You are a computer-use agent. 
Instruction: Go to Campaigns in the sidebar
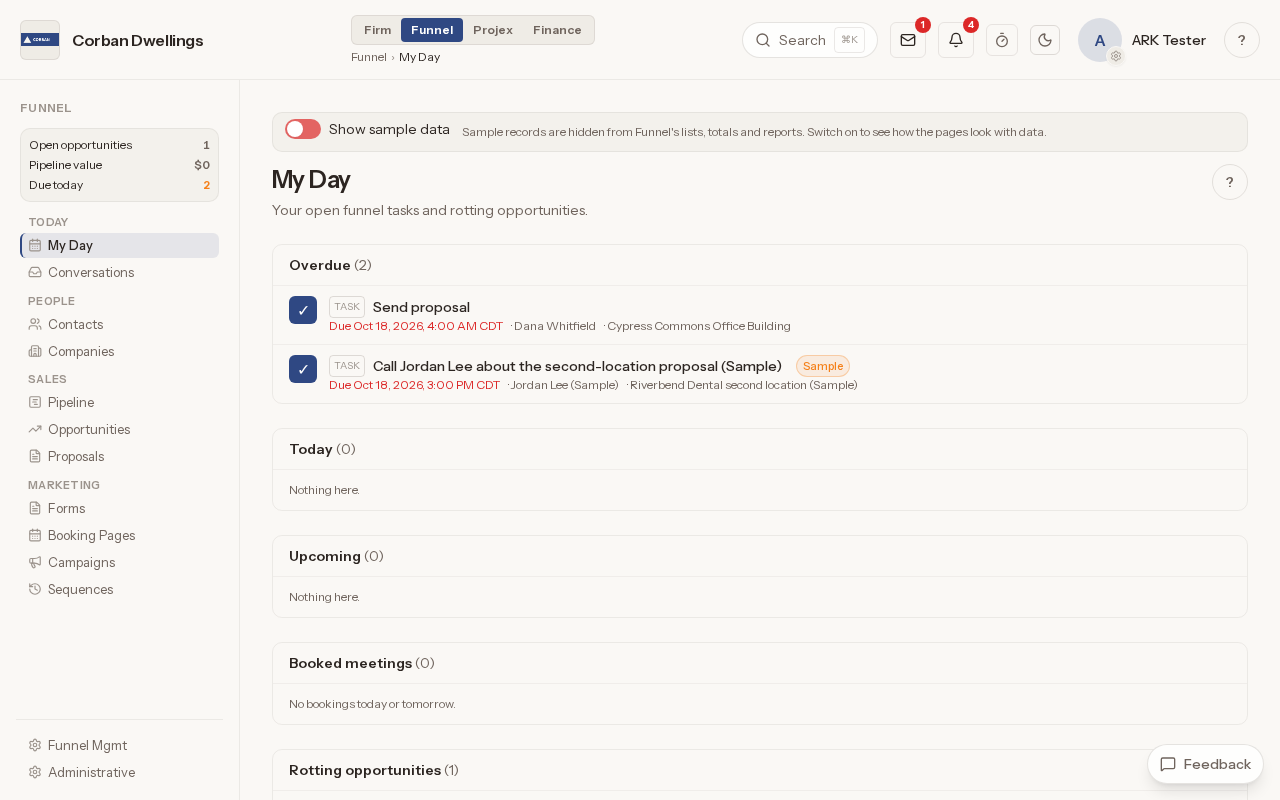pos(119,562)
